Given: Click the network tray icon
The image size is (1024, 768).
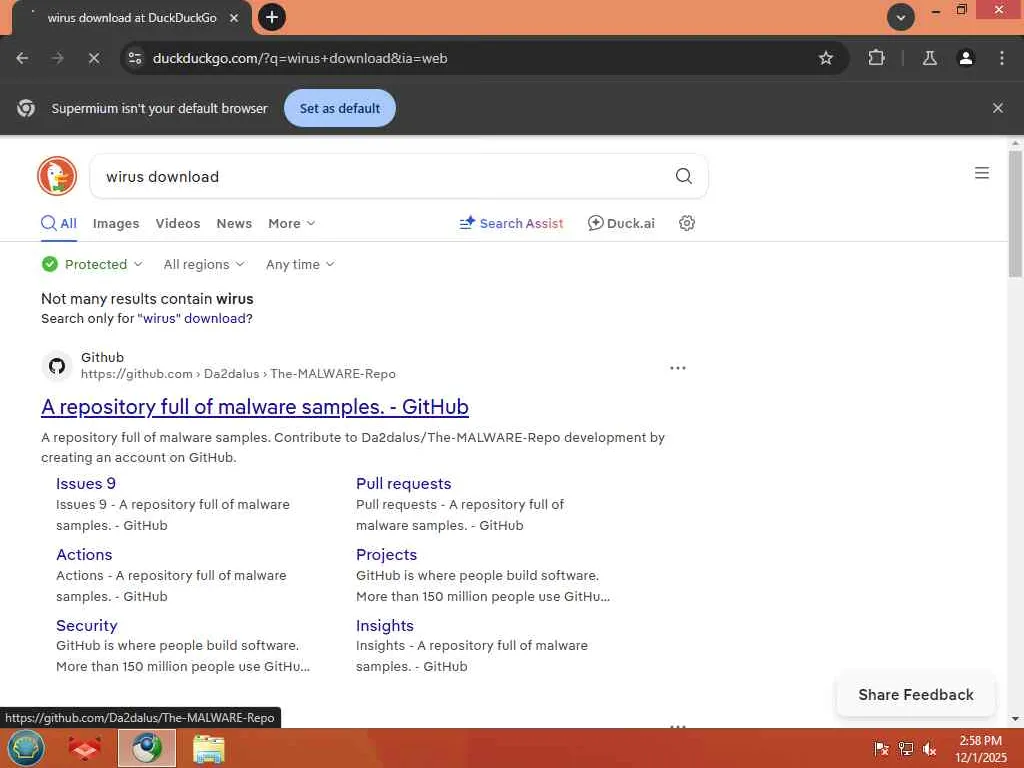Looking at the screenshot, I should coord(906,748).
